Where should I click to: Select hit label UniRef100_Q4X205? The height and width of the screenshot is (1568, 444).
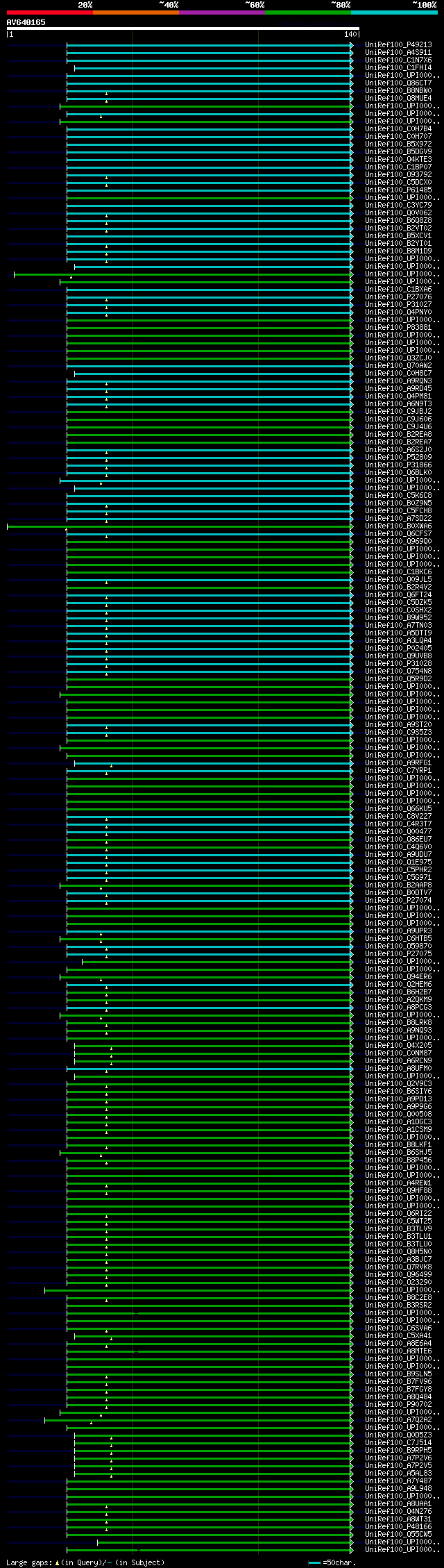[x=398, y=1046]
